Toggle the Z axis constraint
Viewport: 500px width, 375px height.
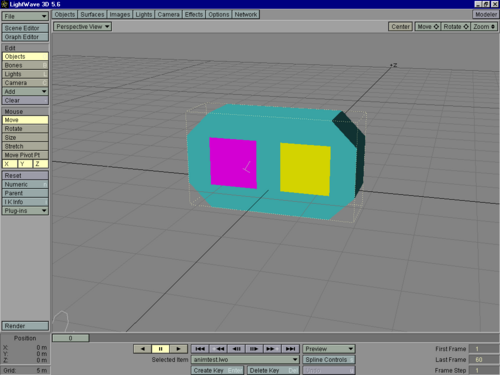click(x=41, y=164)
